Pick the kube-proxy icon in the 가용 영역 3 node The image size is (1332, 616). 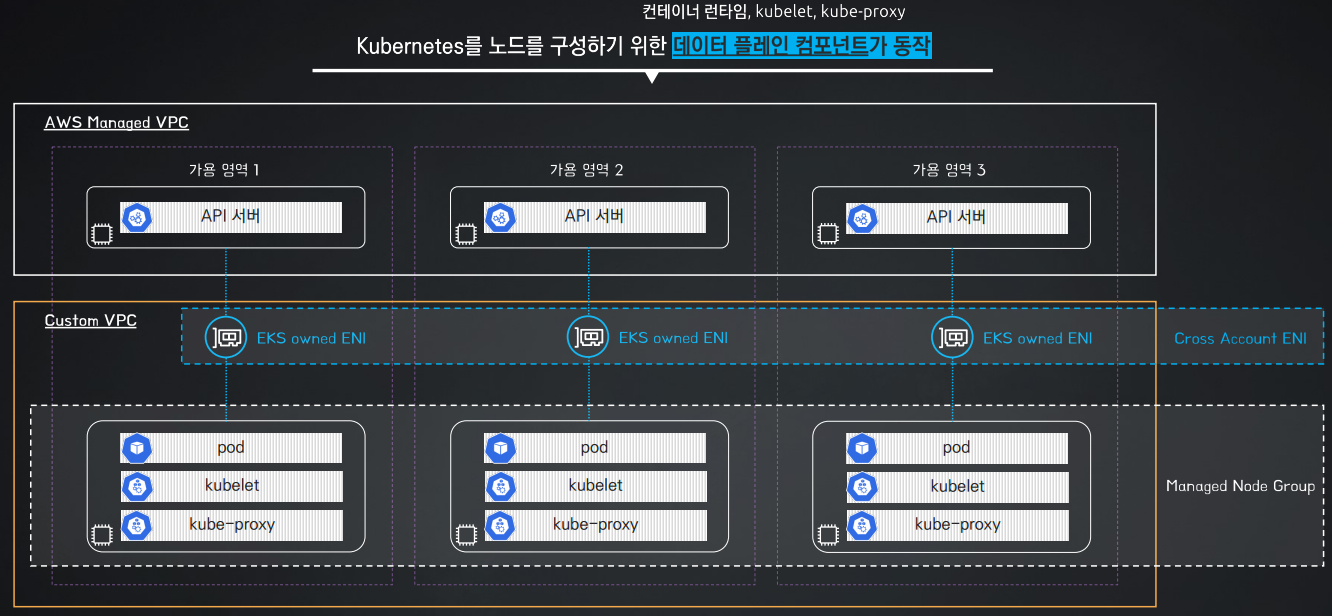point(862,525)
